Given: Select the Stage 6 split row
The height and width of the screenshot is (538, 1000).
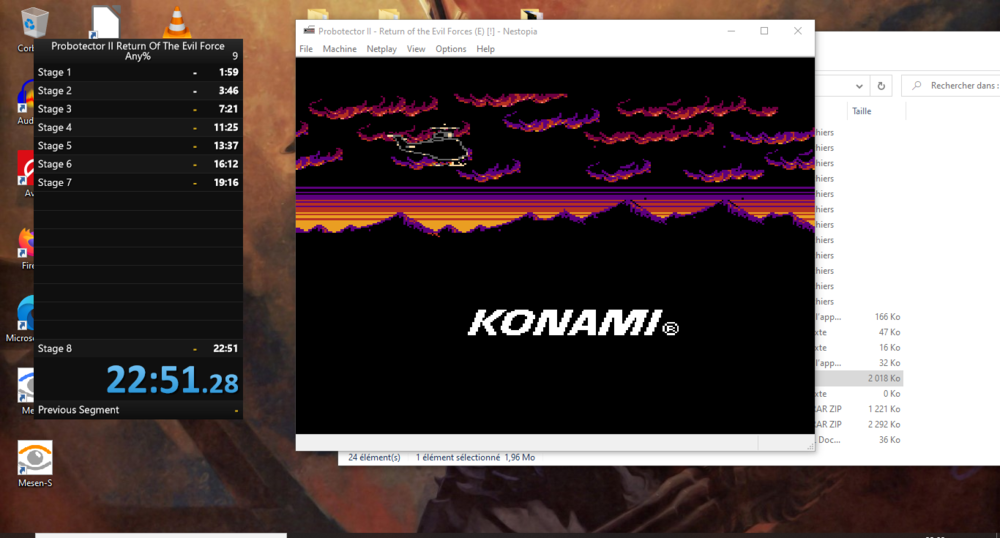Looking at the screenshot, I should coord(138,164).
